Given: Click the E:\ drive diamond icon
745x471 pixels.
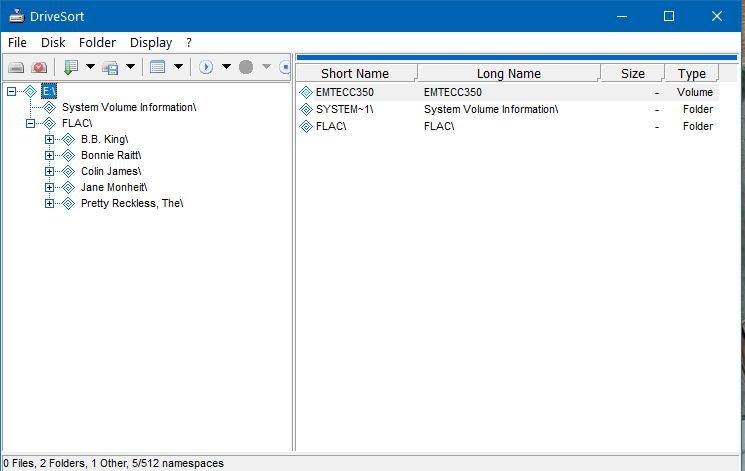Looking at the screenshot, I should tap(30, 91).
